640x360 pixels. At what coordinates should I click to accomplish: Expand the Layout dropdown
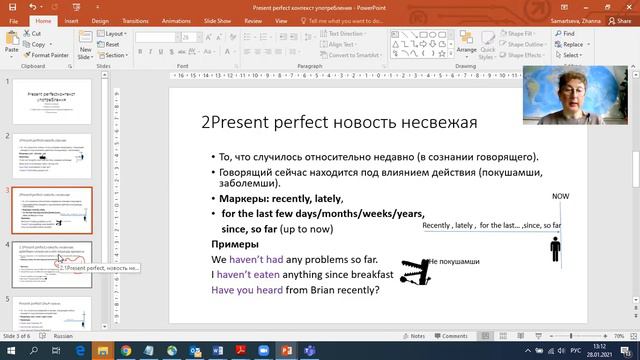[112, 33]
